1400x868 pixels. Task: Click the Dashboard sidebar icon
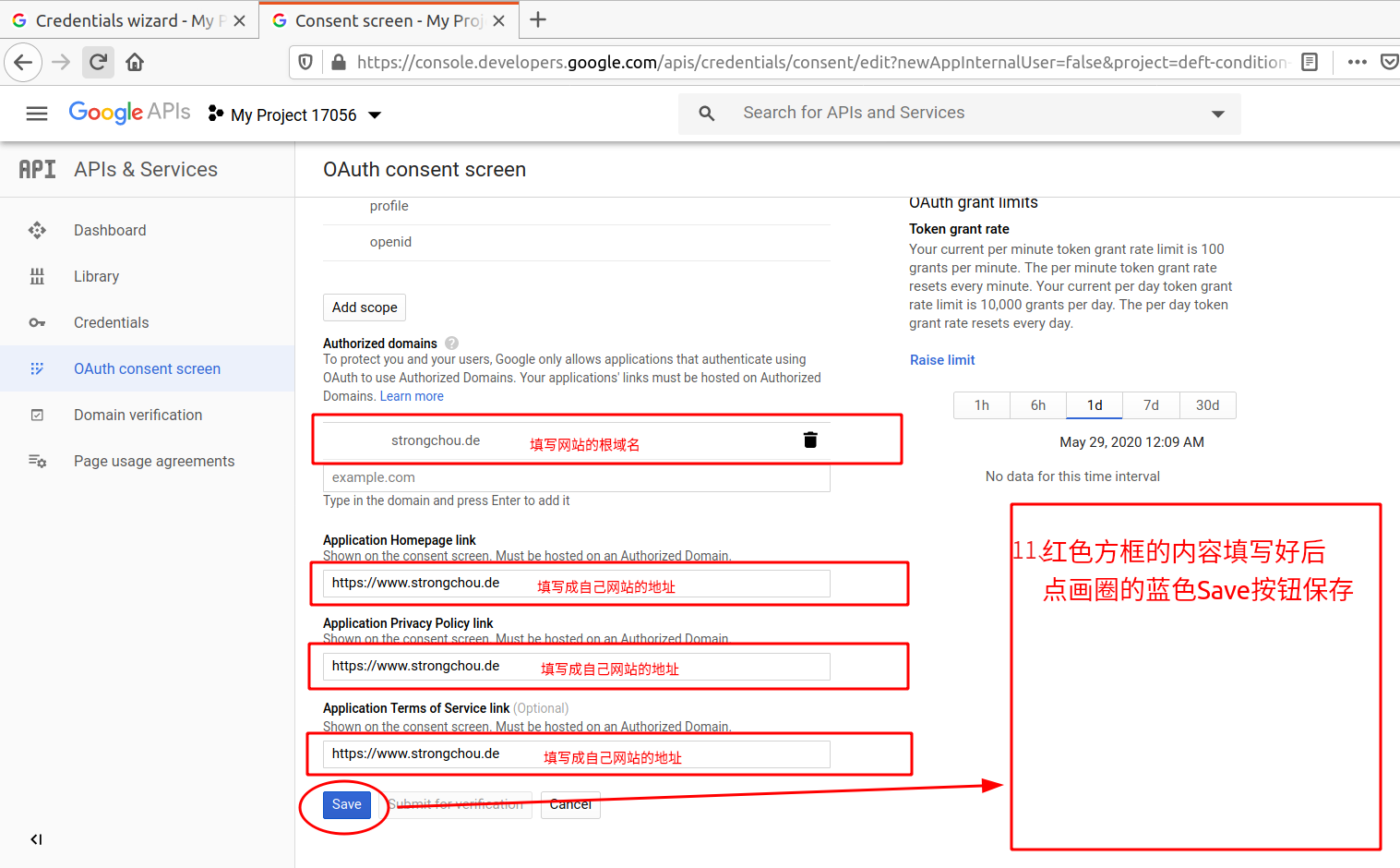tap(37, 230)
